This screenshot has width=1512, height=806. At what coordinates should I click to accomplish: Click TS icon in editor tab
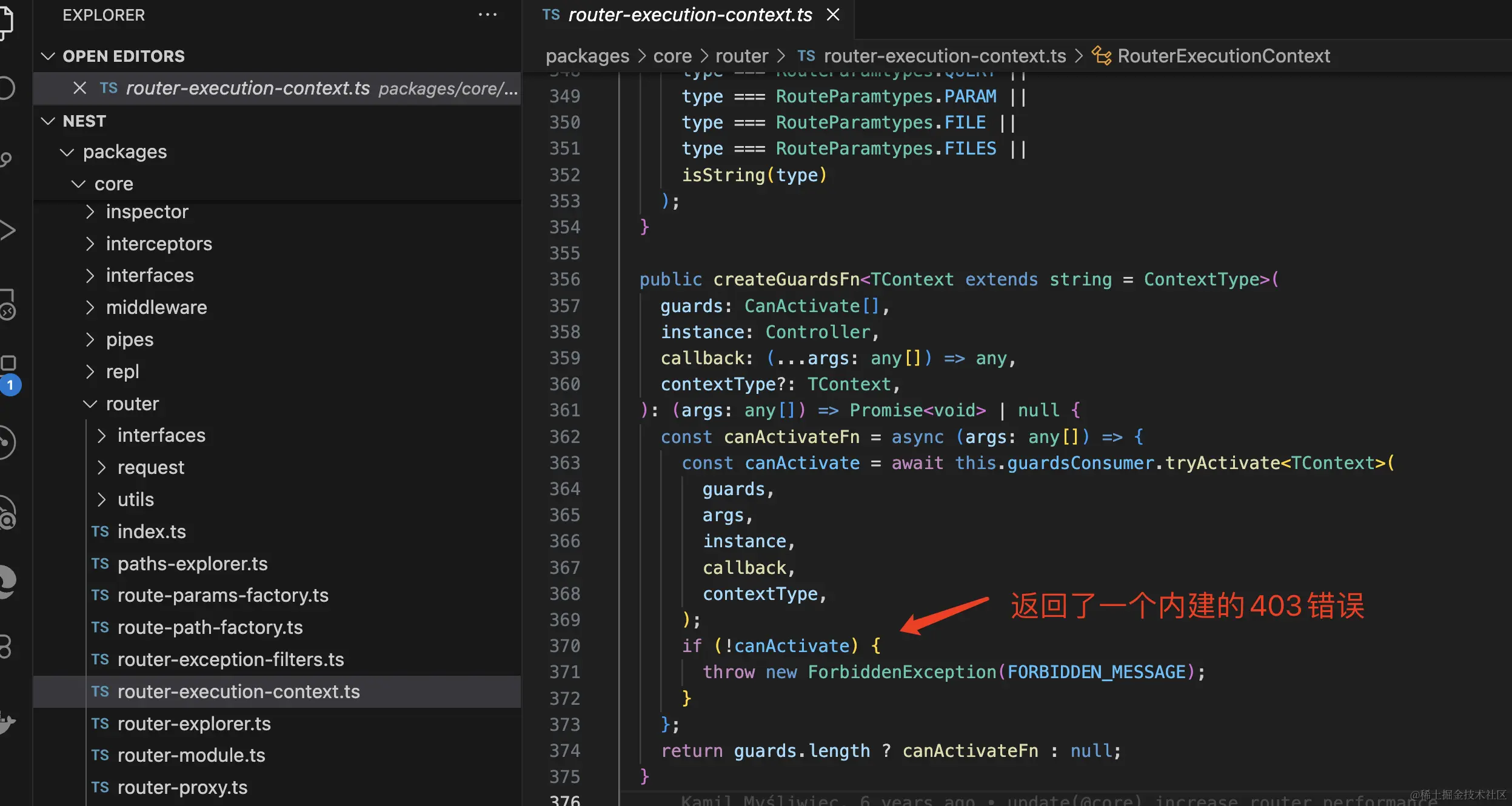point(551,15)
